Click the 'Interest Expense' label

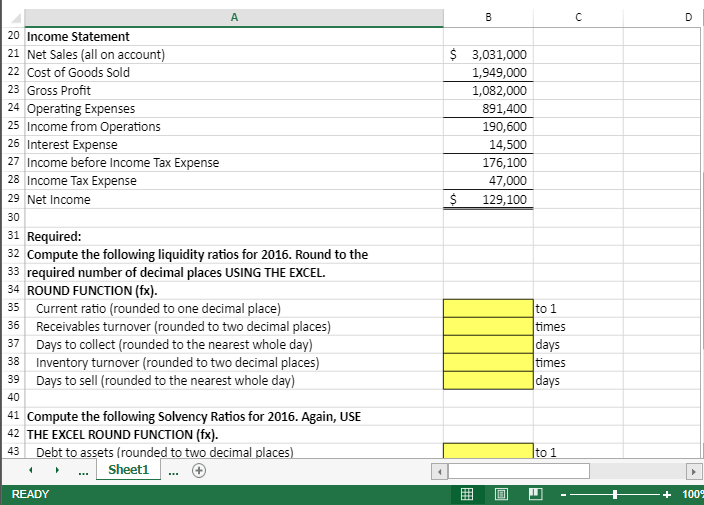point(72,145)
